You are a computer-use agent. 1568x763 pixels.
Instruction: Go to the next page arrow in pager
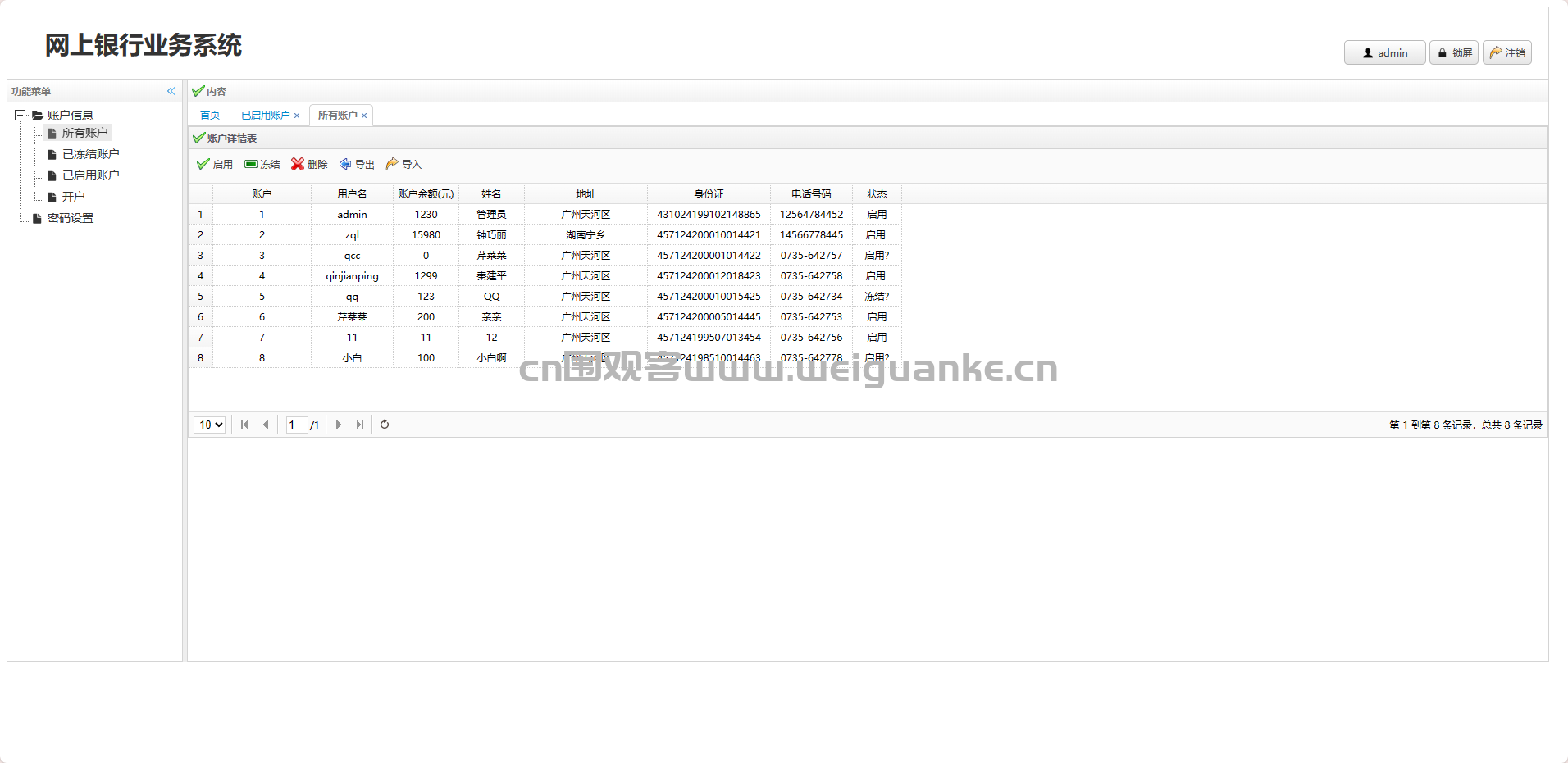339,425
